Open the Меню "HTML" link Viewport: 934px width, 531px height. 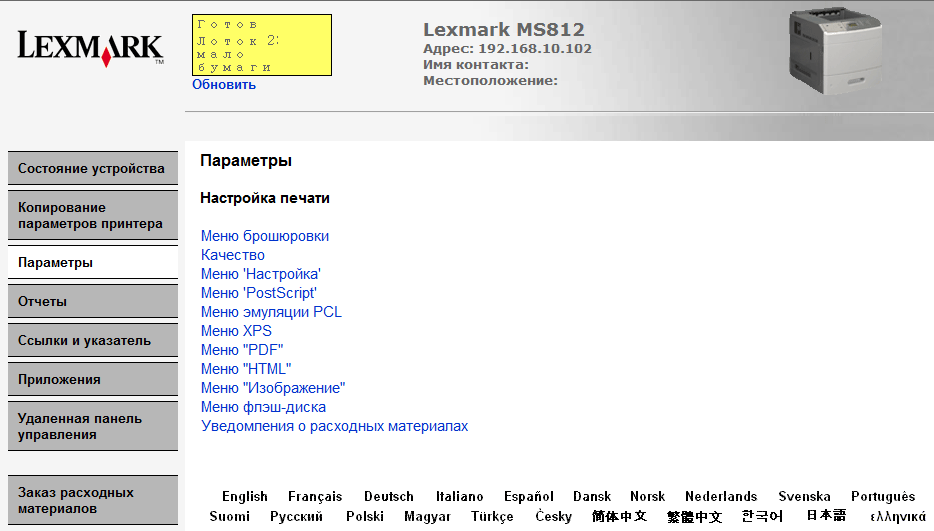(246, 369)
